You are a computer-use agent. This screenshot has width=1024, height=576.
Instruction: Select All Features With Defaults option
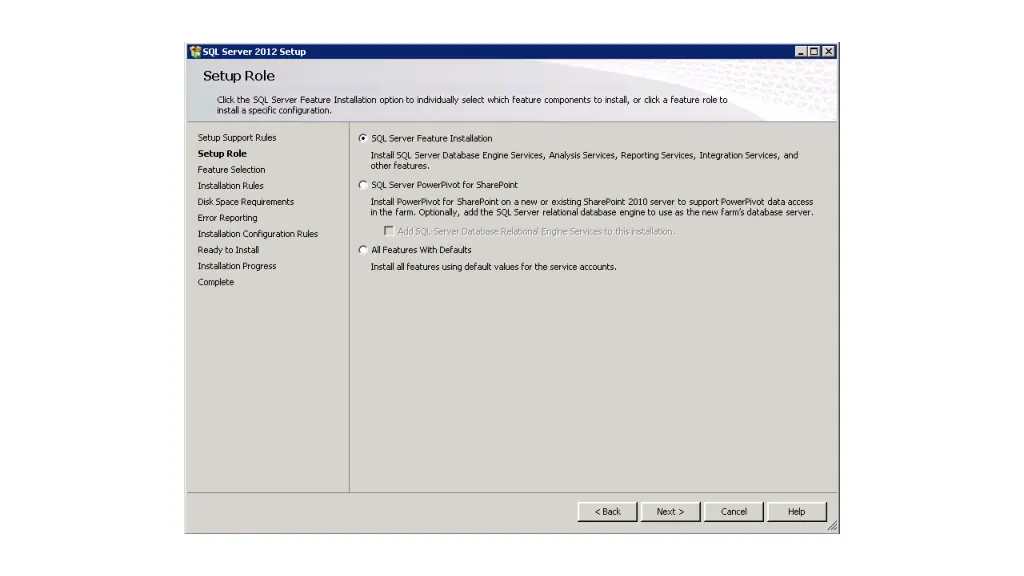point(363,250)
